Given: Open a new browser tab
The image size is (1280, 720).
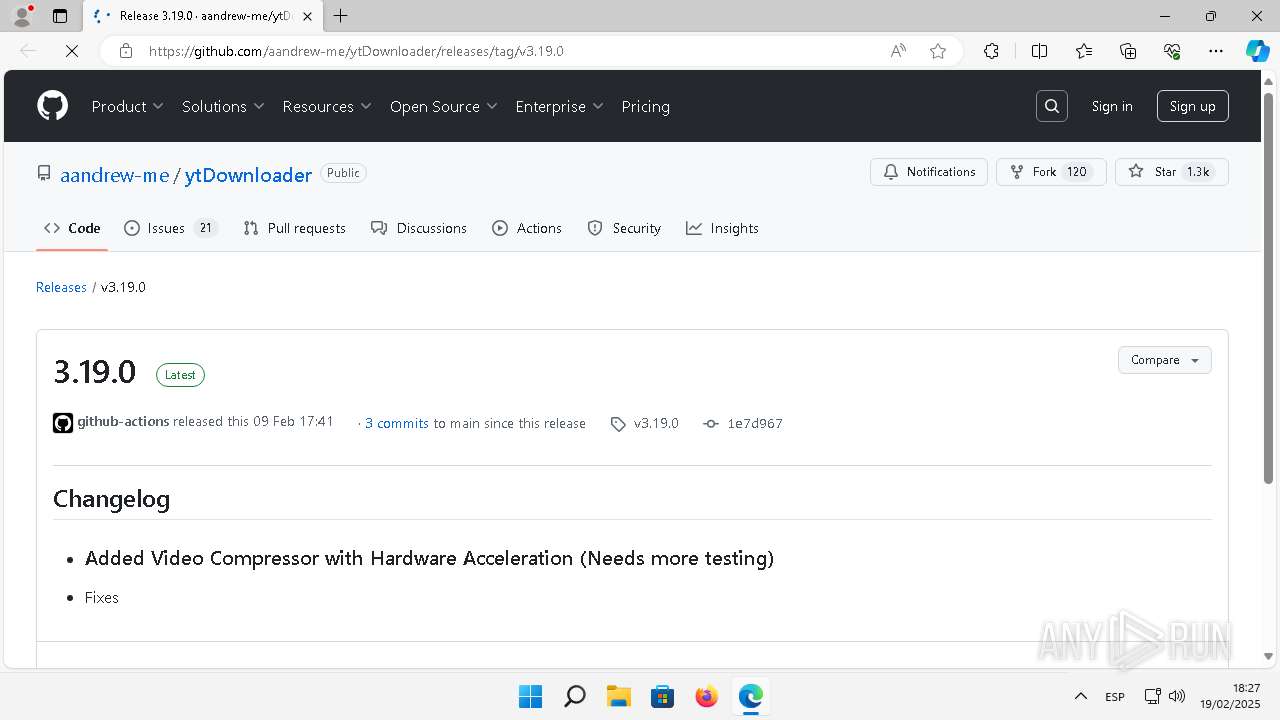Looking at the screenshot, I should [x=340, y=16].
